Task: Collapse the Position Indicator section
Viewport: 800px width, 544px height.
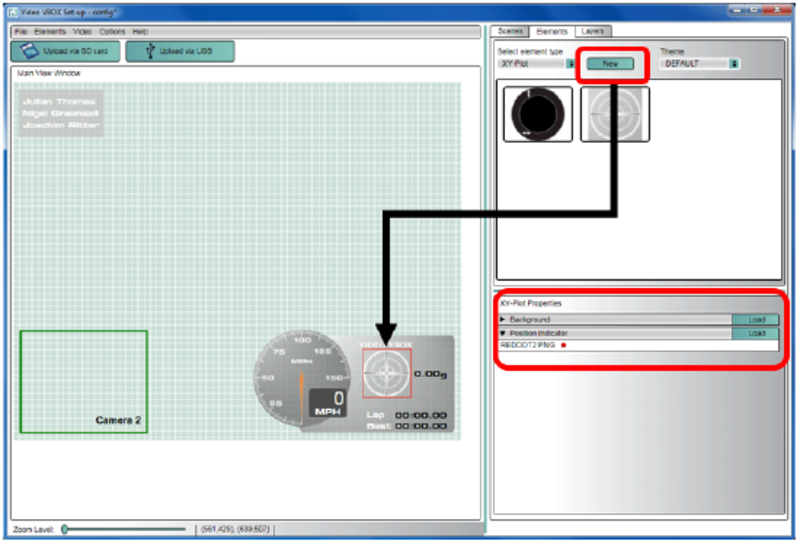Action: [x=503, y=332]
